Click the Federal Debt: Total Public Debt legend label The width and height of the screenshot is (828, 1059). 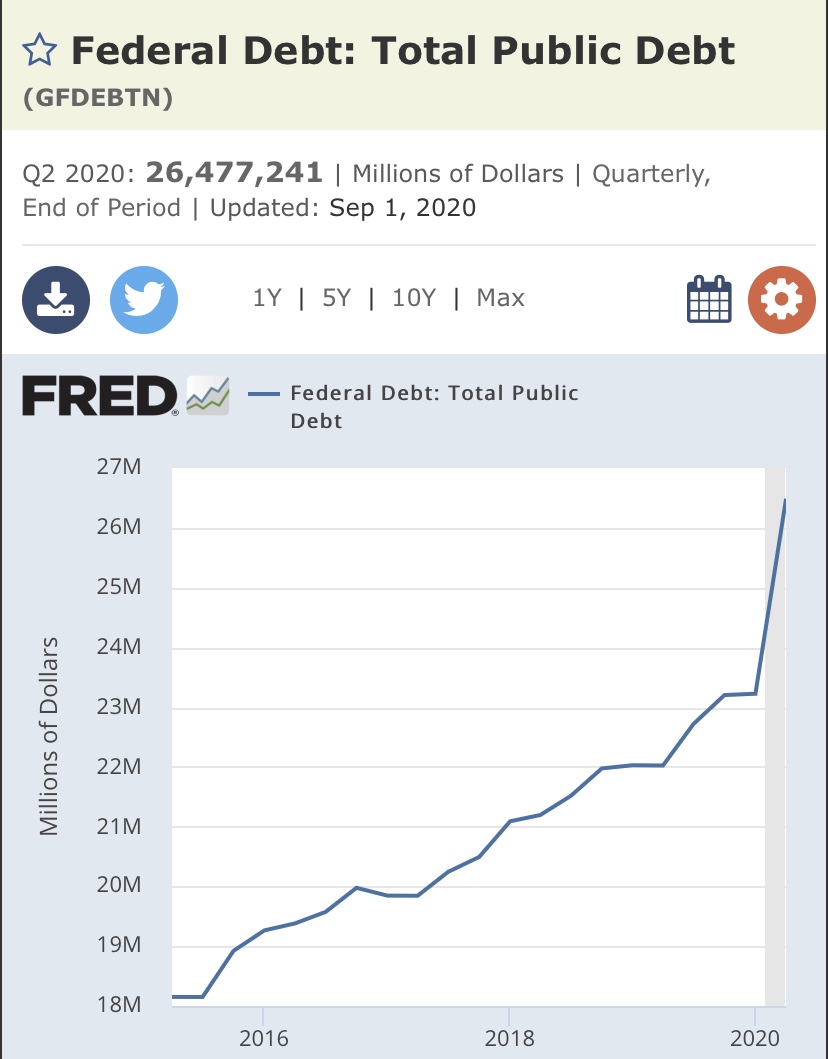pos(434,406)
